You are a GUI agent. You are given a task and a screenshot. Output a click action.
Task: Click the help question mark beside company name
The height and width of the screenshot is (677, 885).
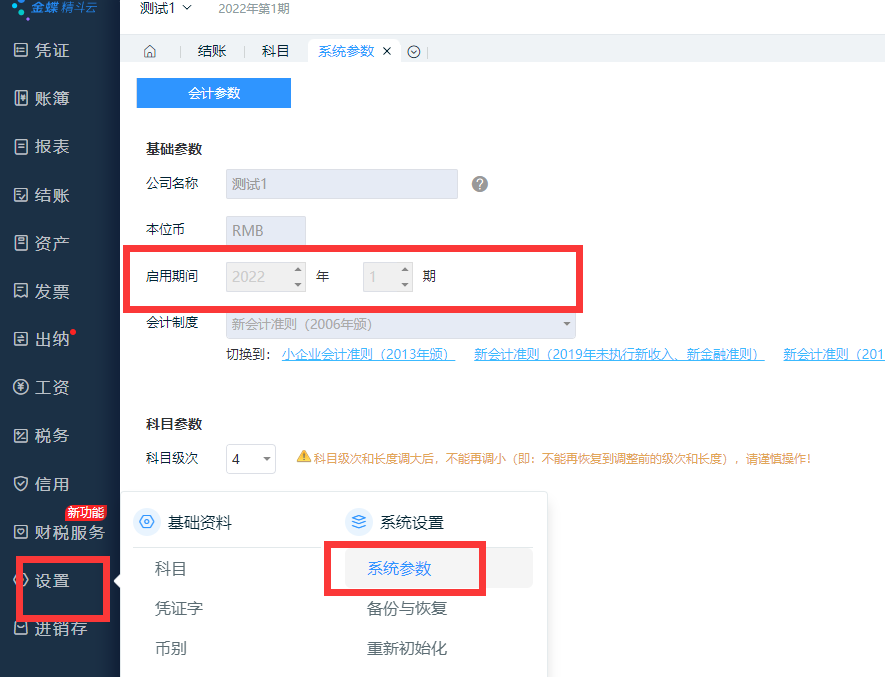click(x=480, y=184)
